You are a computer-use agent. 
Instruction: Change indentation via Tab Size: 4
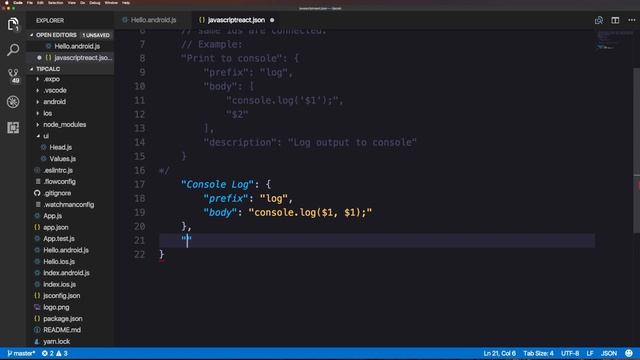pos(538,353)
